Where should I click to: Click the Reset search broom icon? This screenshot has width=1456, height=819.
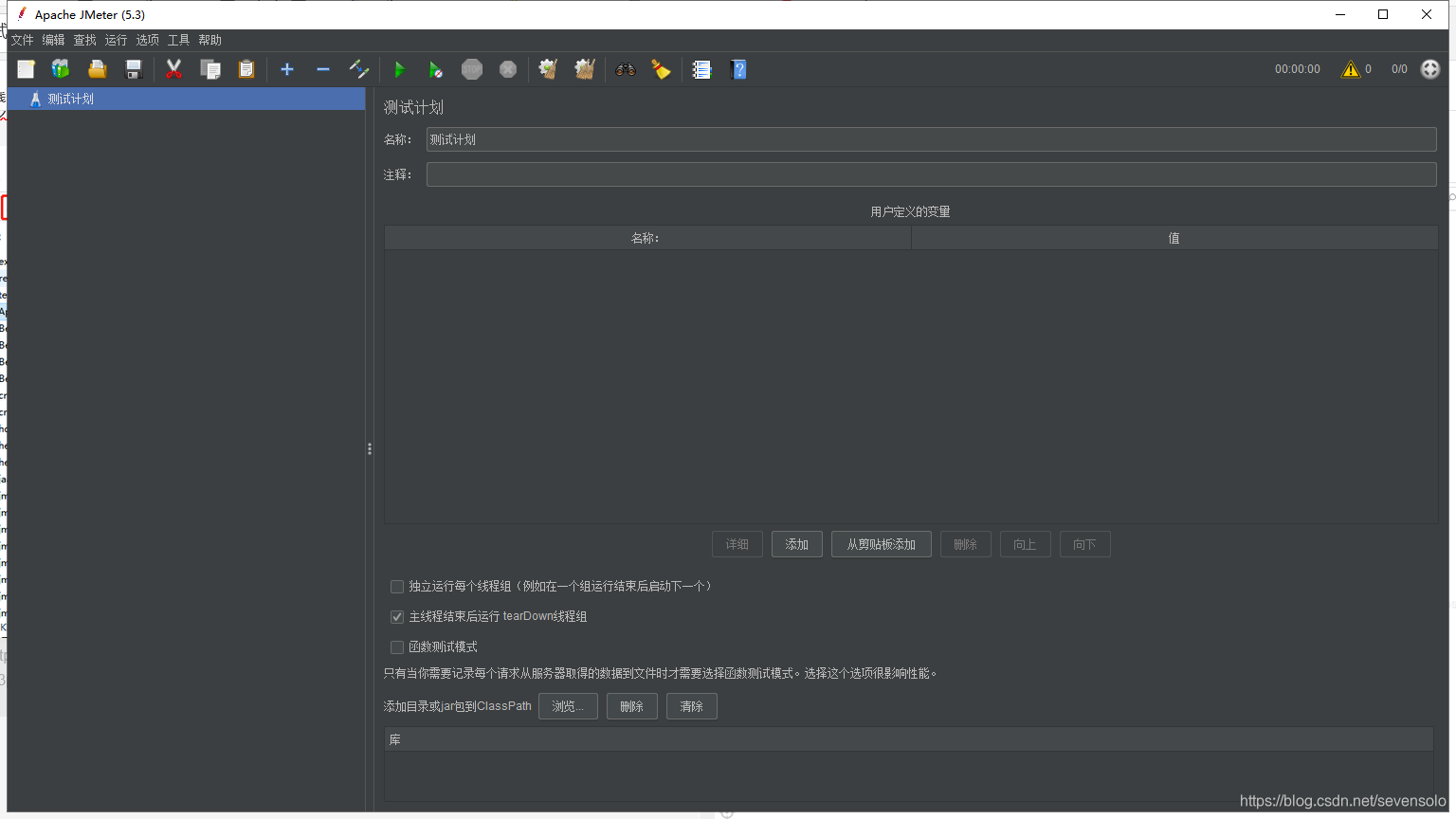[x=662, y=69]
